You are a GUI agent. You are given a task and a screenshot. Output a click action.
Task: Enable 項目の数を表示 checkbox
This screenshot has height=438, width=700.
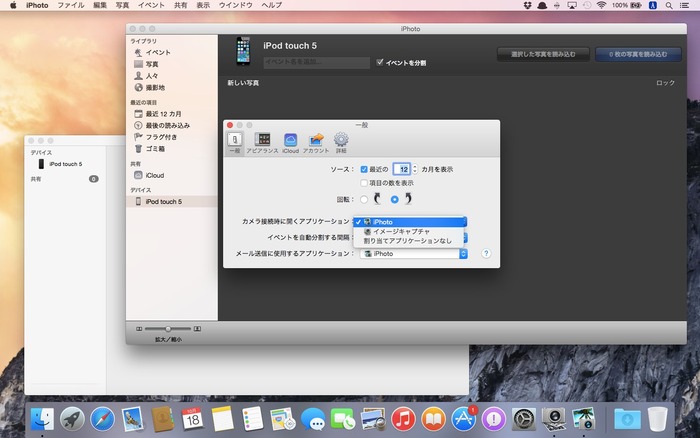coord(364,183)
